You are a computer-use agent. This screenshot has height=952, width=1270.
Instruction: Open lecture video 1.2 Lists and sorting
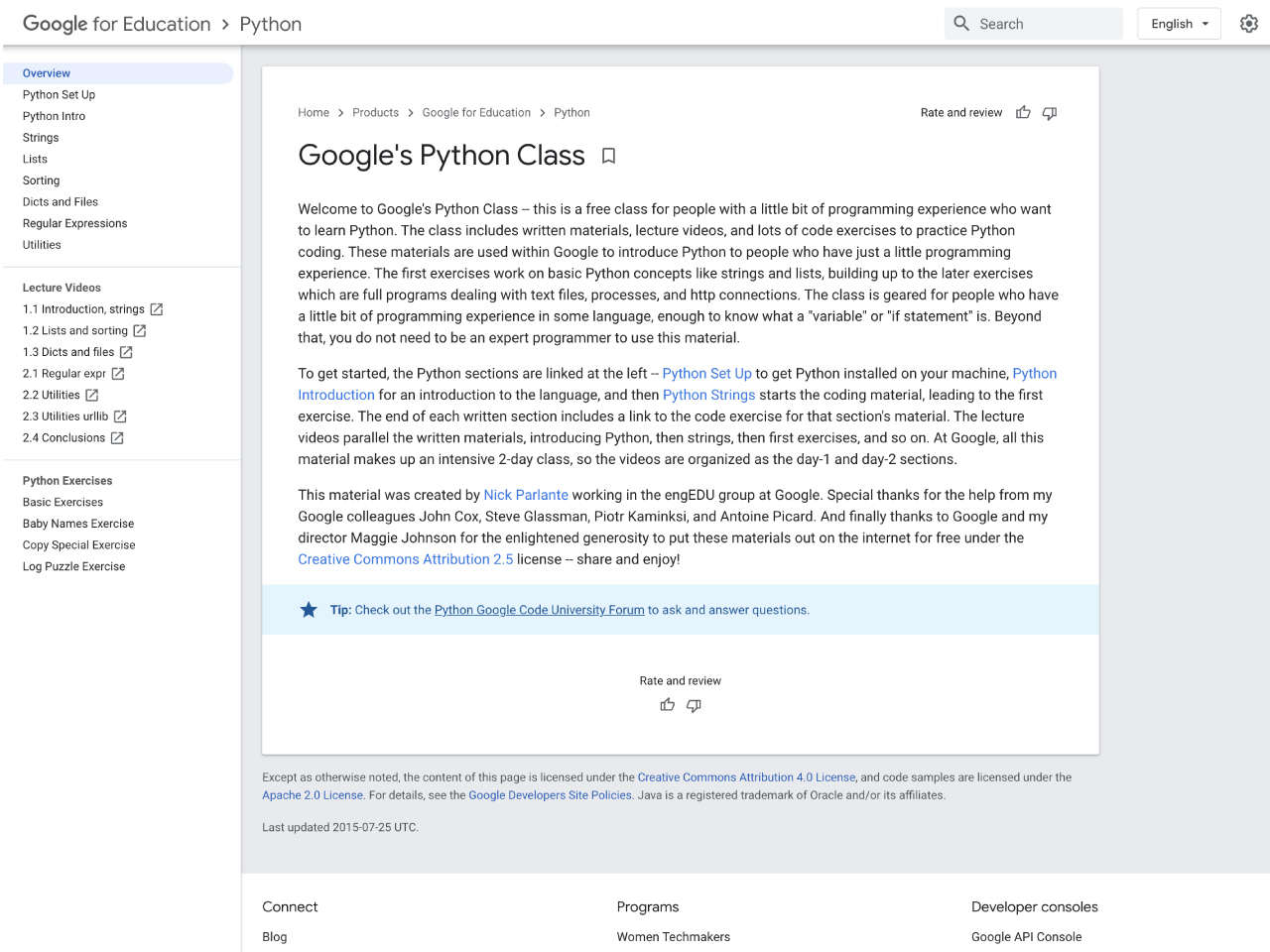(x=75, y=330)
